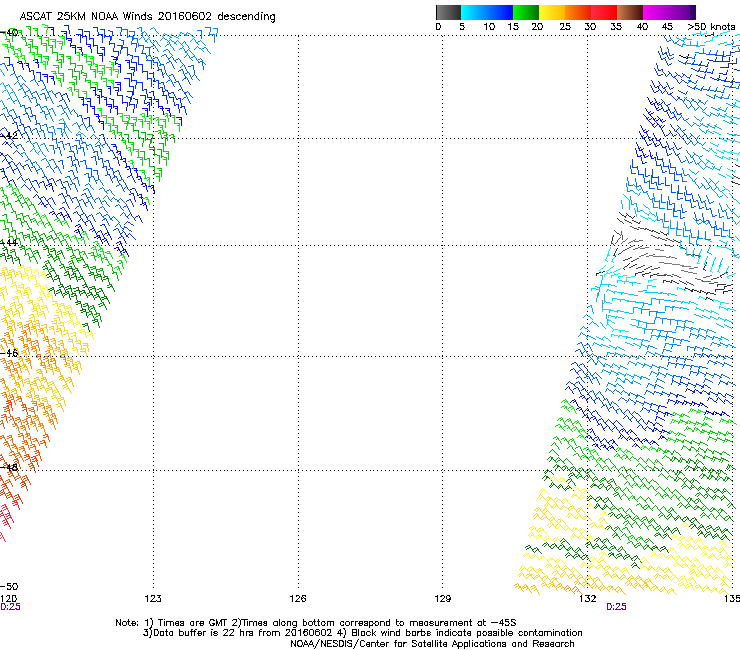Click the 'Times are GMT' note line
Viewport: 740px width, 650px height.
pos(316,623)
